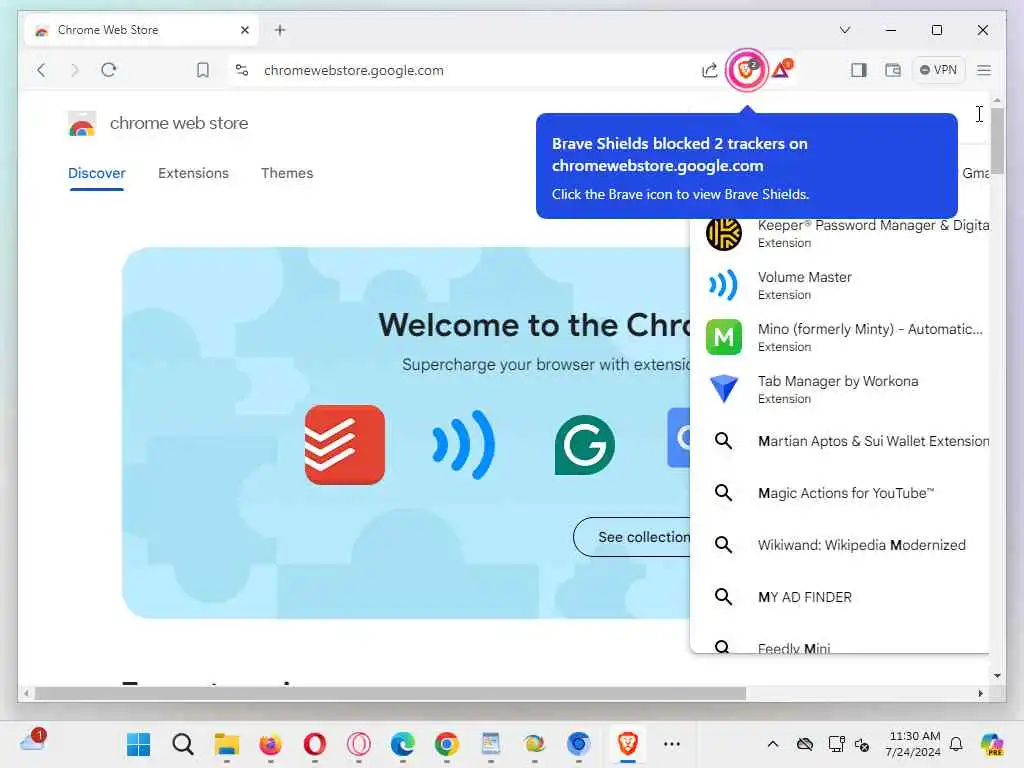Select Keeper Password Manager suggestion
This screenshot has height=768, width=1024.
[840, 233]
